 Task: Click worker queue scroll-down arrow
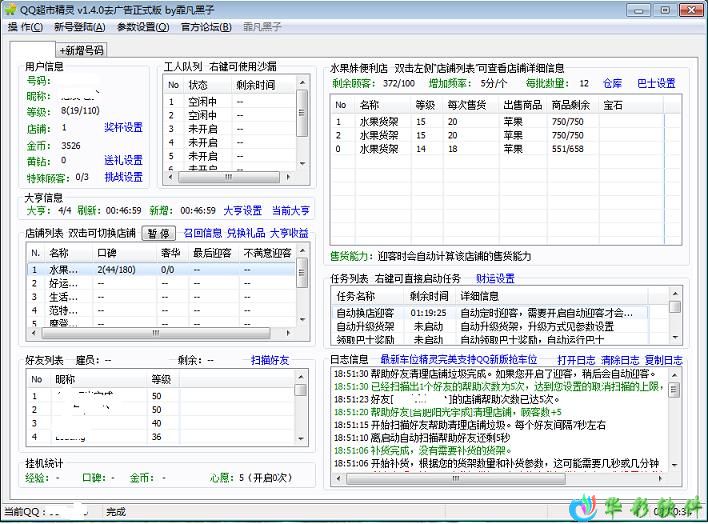tap(303, 164)
